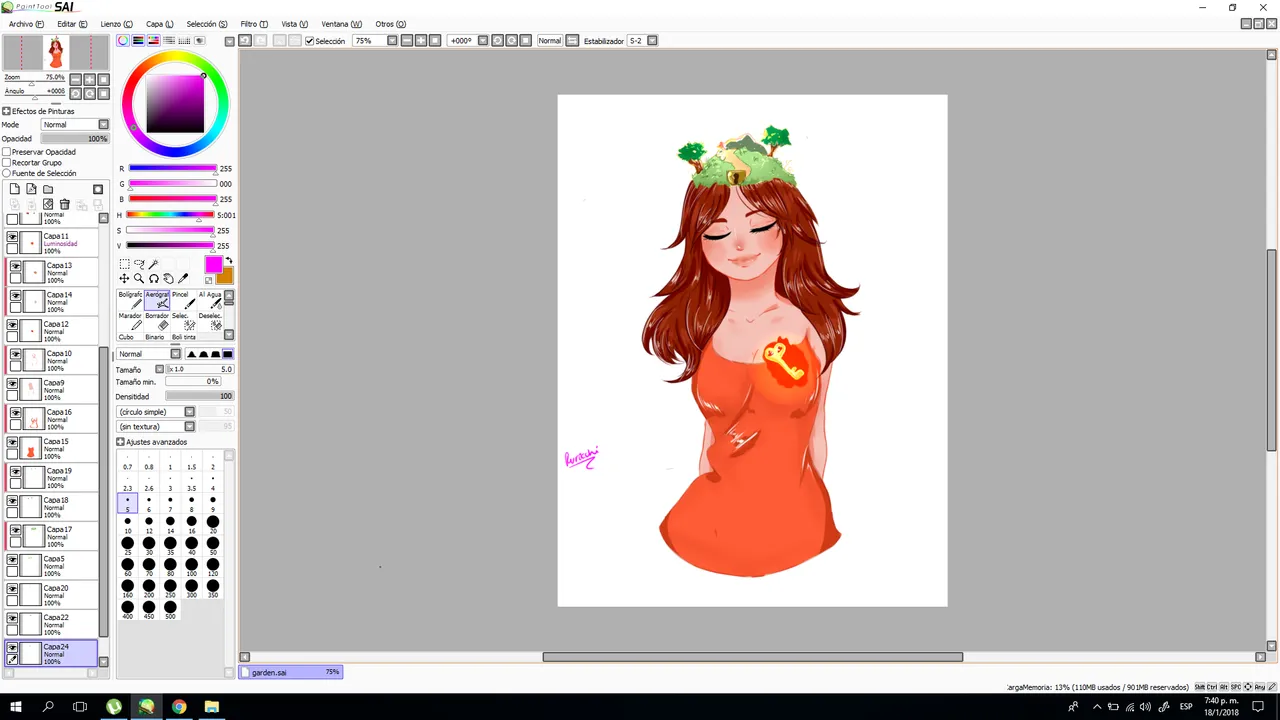Create a new layer folder
This screenshot has width=1280, height=720.
pyautogui.click(x=48, y=189)
